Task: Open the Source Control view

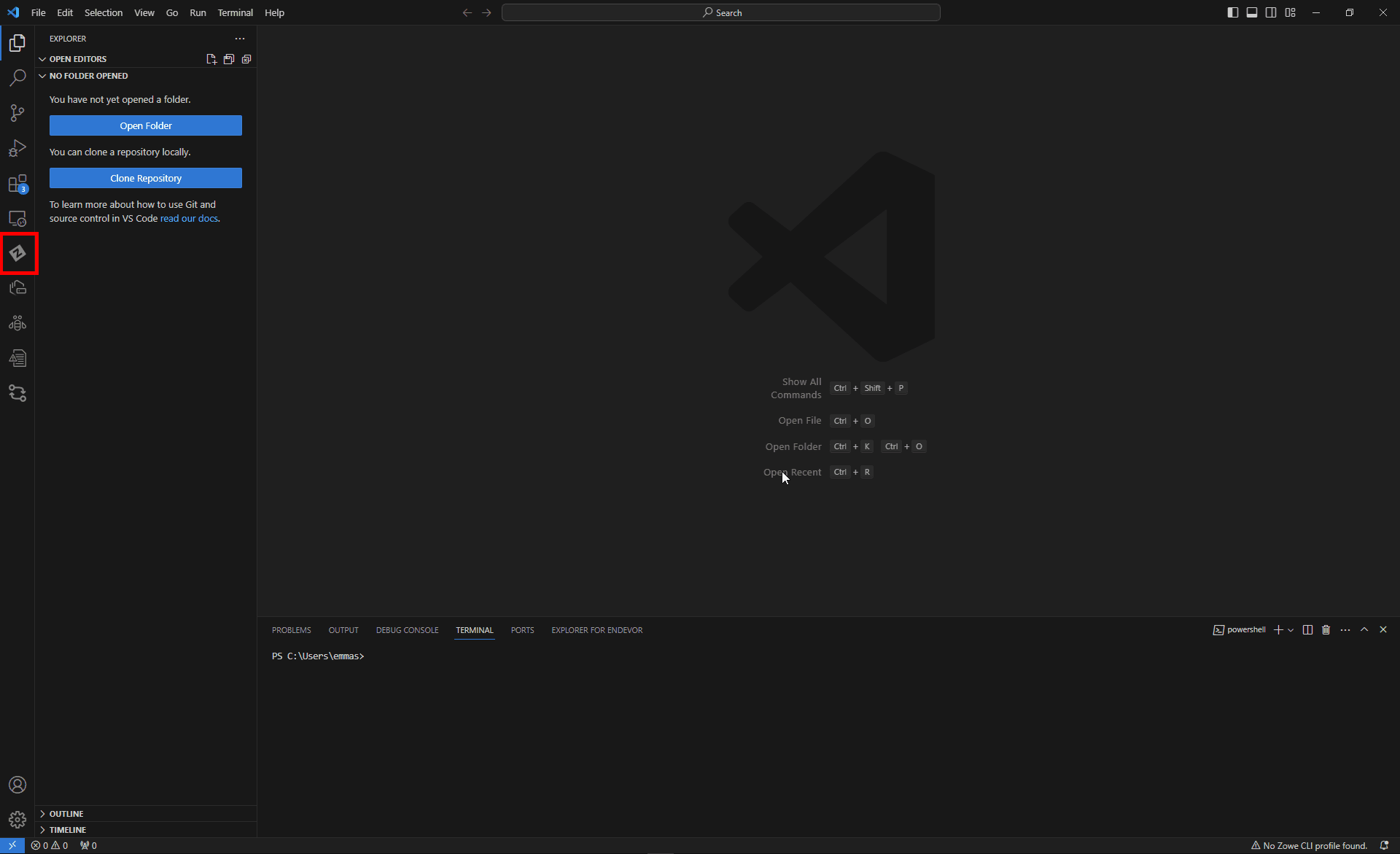Action: (17, 113)
